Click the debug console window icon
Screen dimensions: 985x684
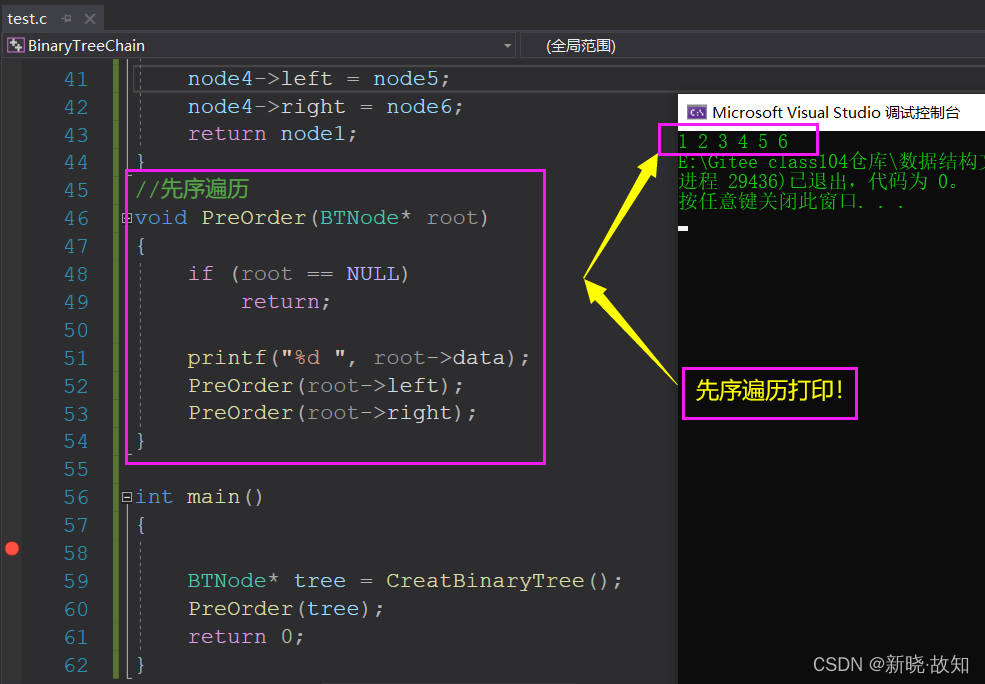pos(696,112)
